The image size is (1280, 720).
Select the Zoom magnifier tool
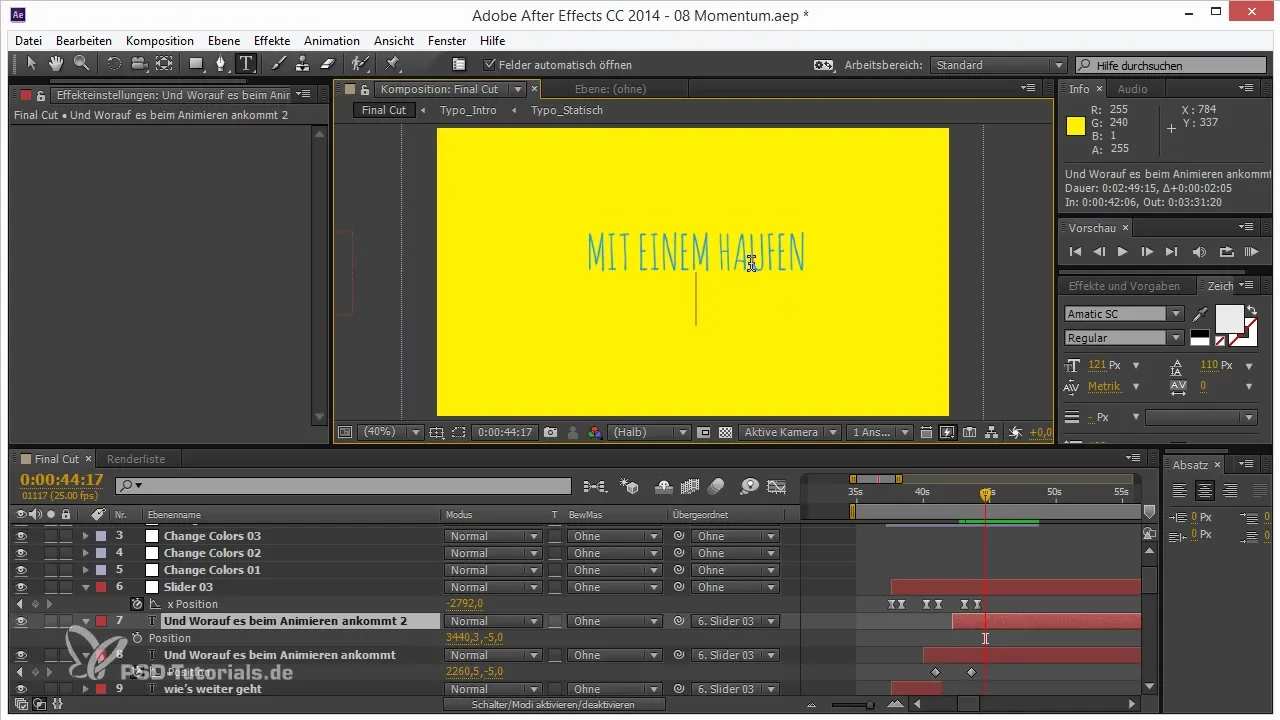tap(81, 64)
